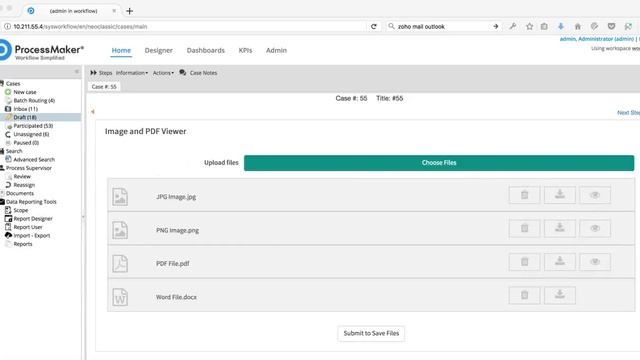Go to the Next Step link
Image resolution: width=640 pixels, height=360 pixels.
629,113
